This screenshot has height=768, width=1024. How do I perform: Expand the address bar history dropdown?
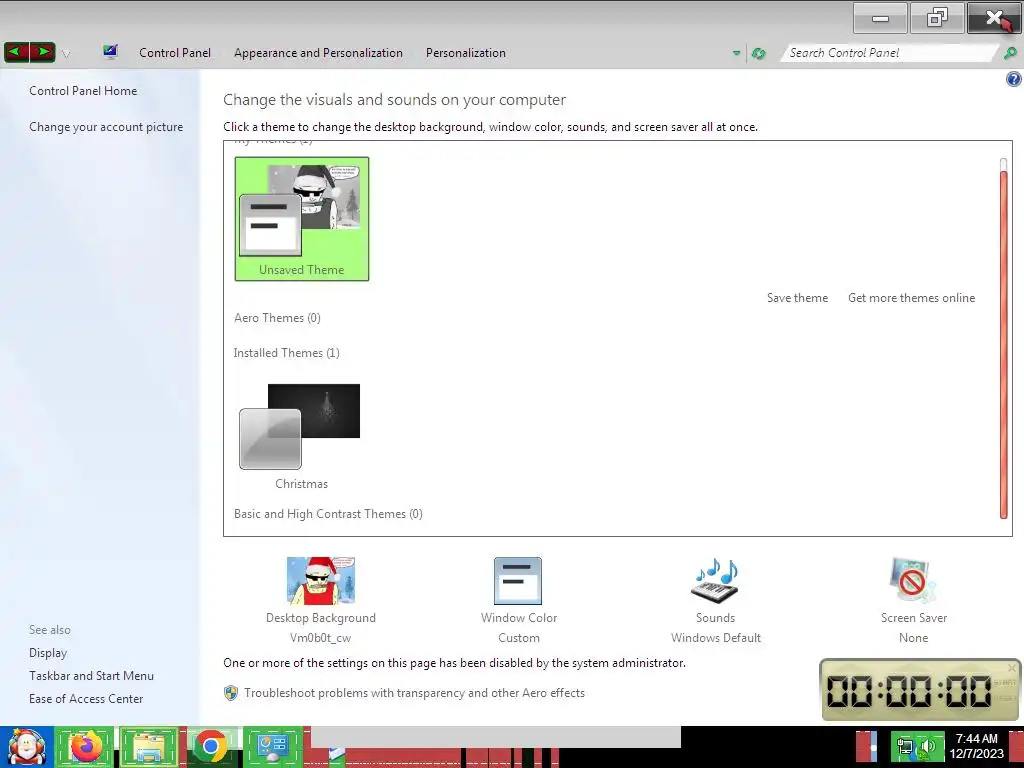736,53
